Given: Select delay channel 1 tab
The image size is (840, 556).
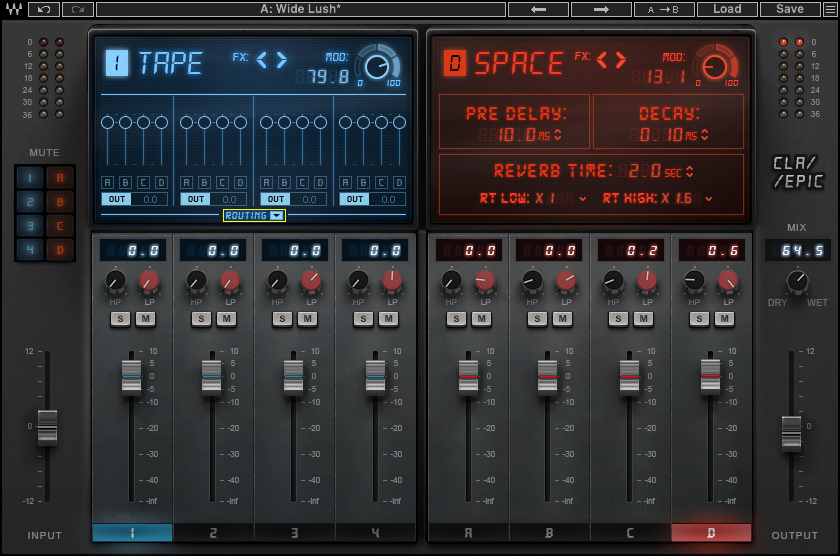Looking at the screenshot, I should click(x=132, y=532).
